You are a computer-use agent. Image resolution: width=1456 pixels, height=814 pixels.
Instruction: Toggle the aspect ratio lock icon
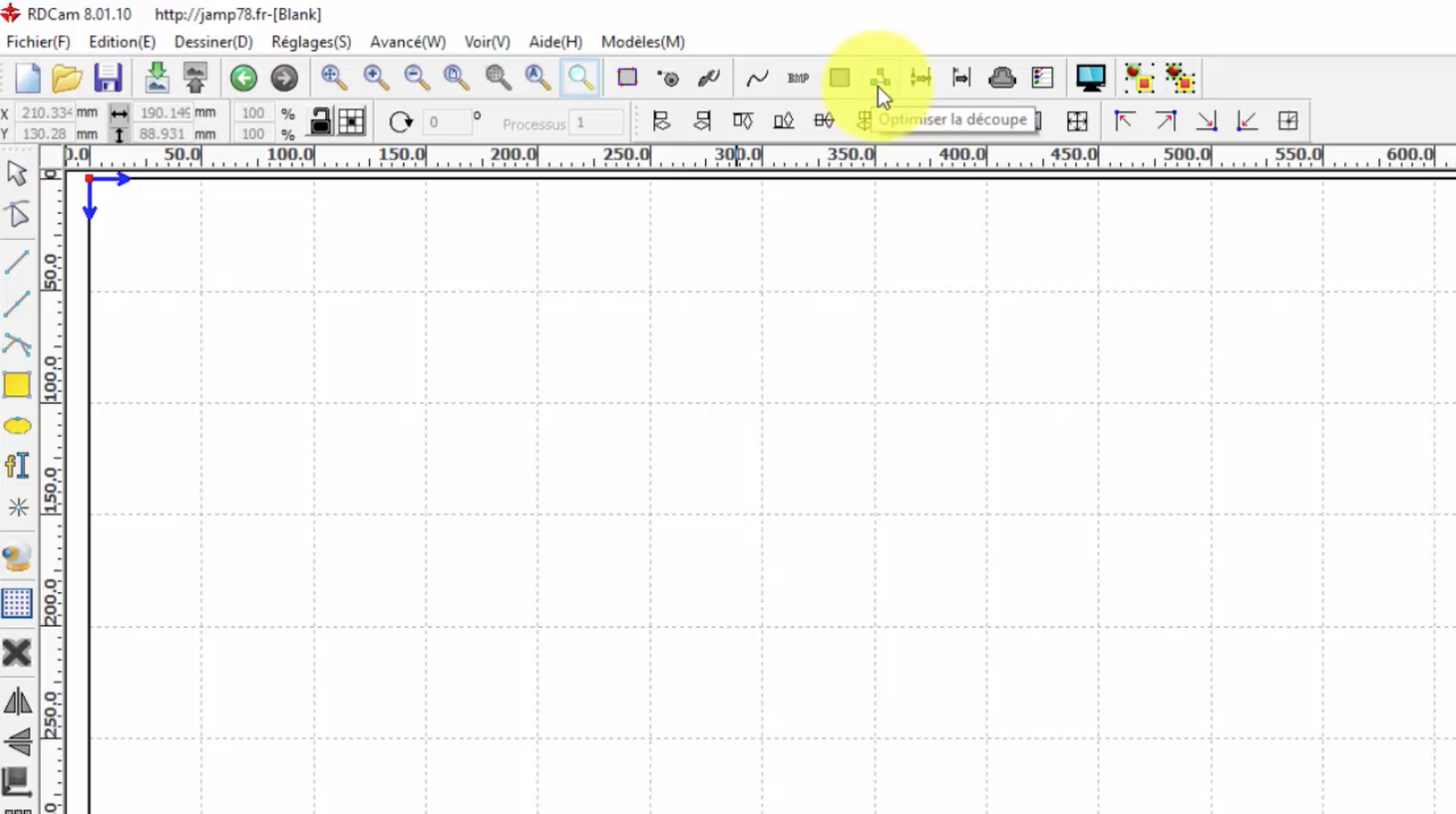point(320,122)
